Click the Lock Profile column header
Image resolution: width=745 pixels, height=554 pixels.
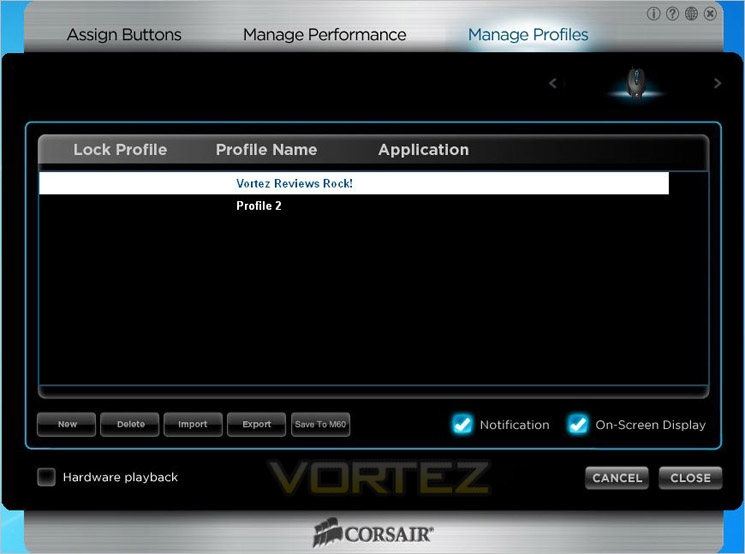pos(120,150)
